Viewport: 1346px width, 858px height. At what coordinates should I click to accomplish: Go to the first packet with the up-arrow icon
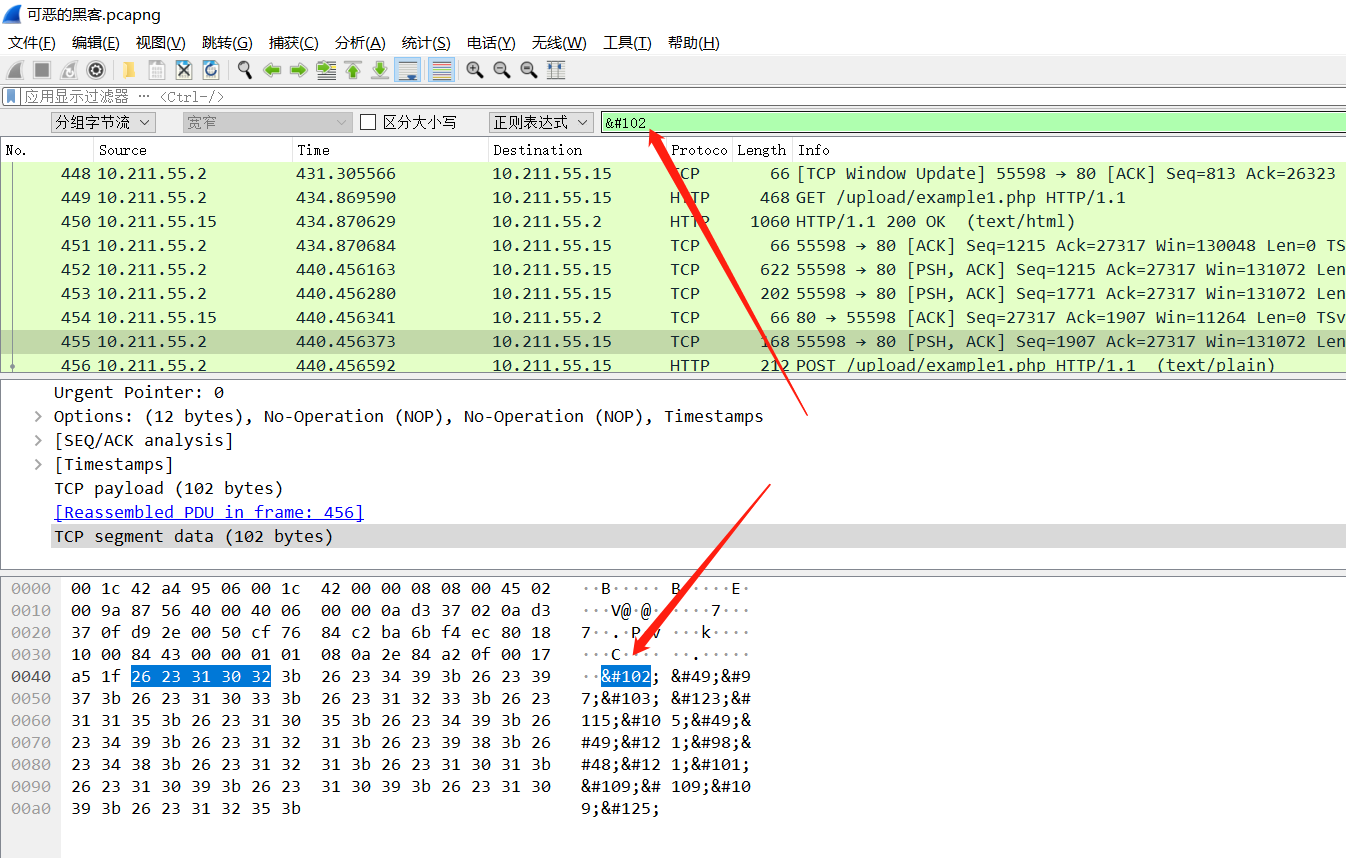click(352, 69)
